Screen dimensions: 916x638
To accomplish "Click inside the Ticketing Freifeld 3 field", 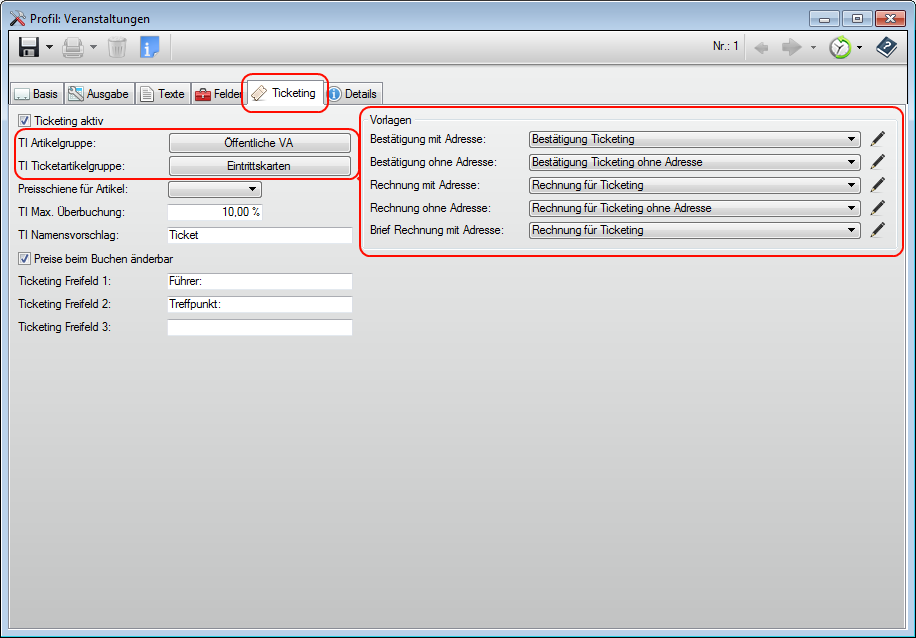I will click(x=259, y=326).
